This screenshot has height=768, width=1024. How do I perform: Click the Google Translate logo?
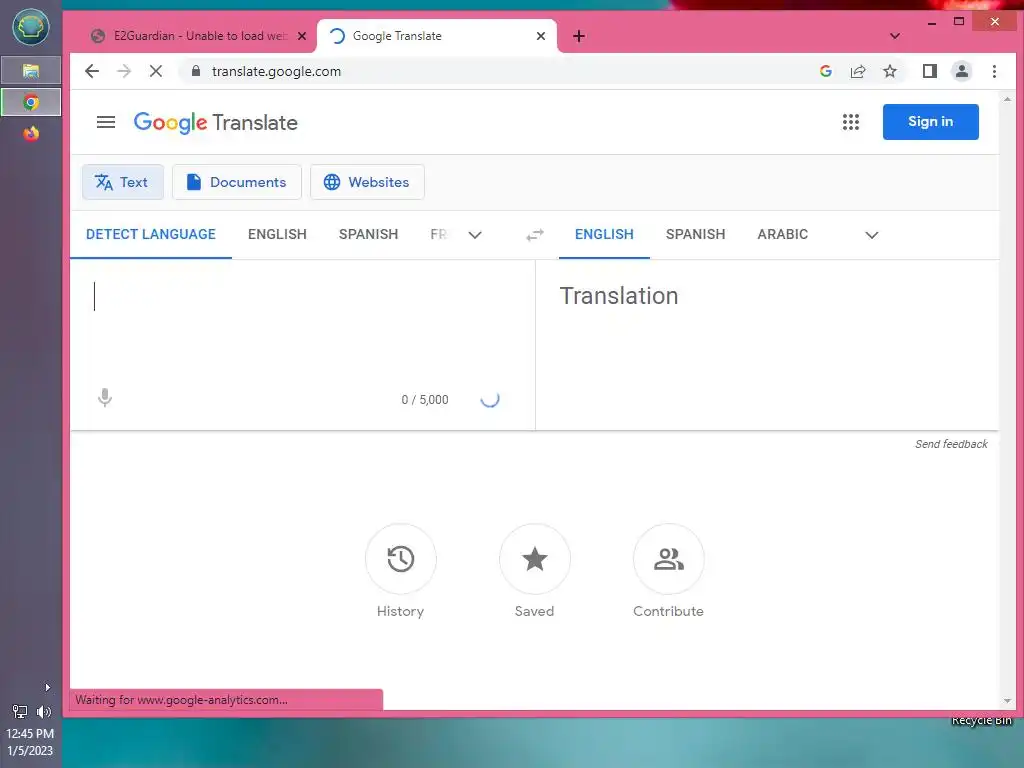click(x=216, y=123)
